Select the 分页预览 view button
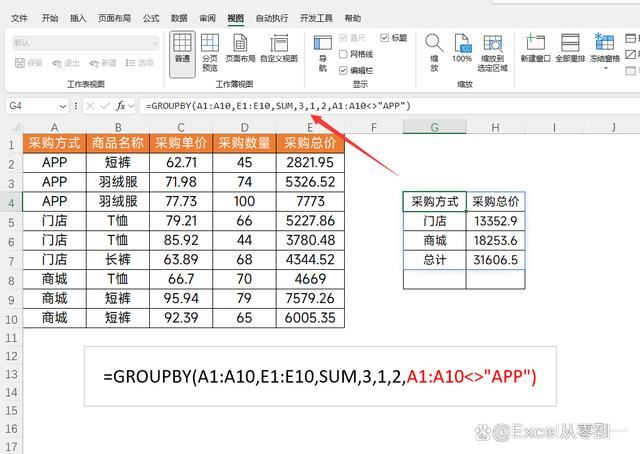The height and width of the screenshot is (454, 640). (210, 53)
